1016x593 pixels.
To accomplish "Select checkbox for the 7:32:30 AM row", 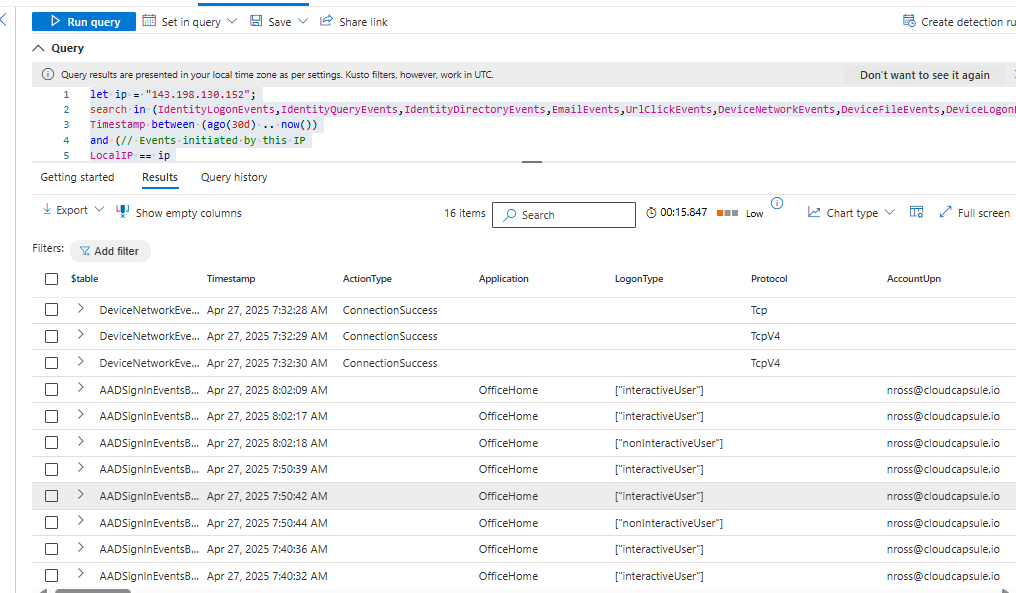I will 52,363.
